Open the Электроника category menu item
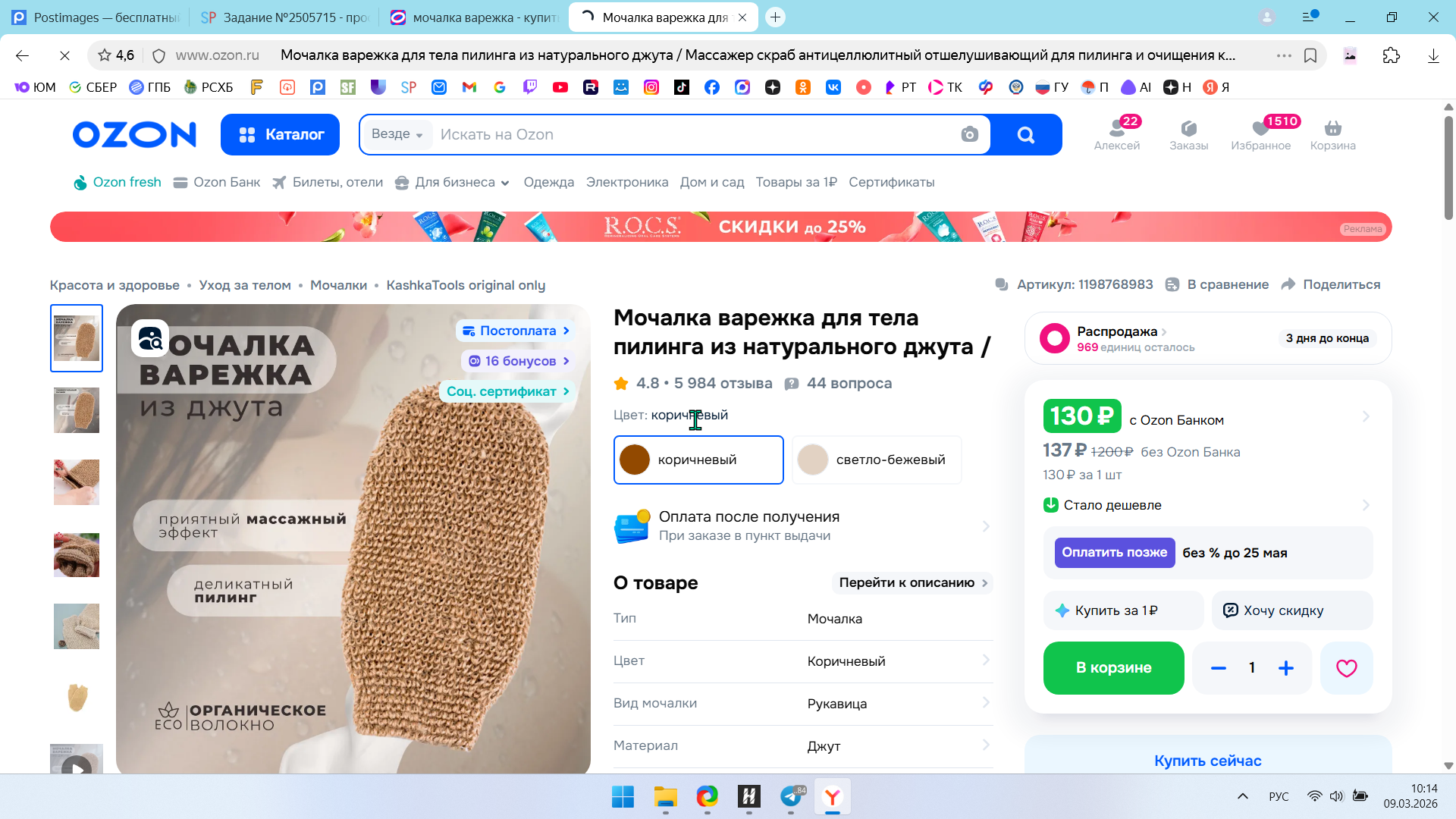The height and width of the screenshot is (819, 1456). point(626,183)
